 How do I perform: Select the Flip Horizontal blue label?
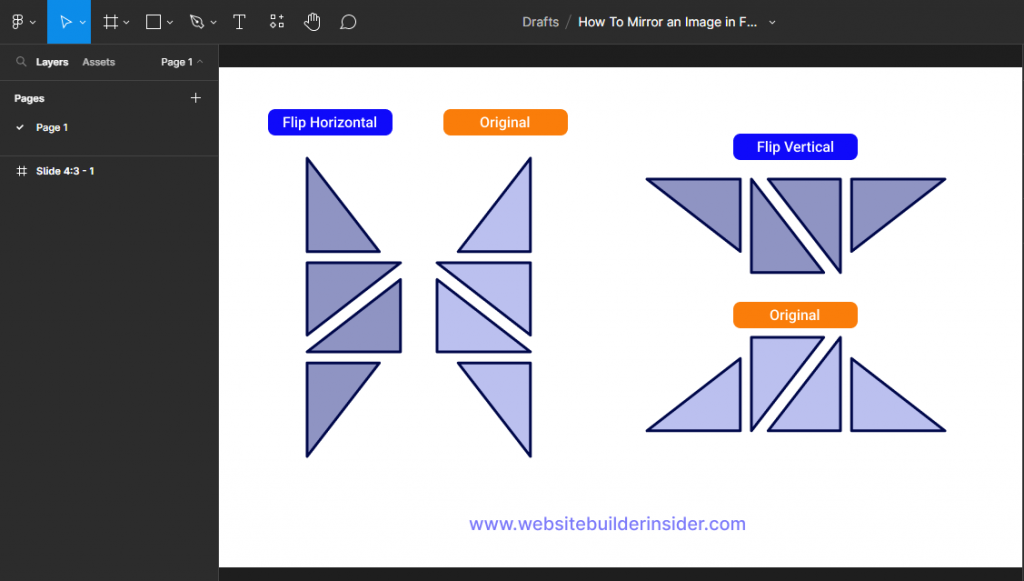tap(330, 122)
